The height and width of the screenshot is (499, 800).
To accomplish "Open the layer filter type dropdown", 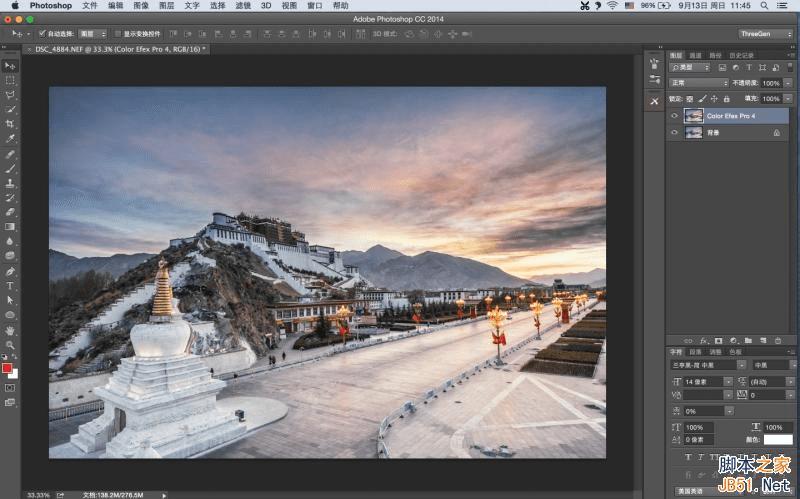I will click(x=690, y=67).
